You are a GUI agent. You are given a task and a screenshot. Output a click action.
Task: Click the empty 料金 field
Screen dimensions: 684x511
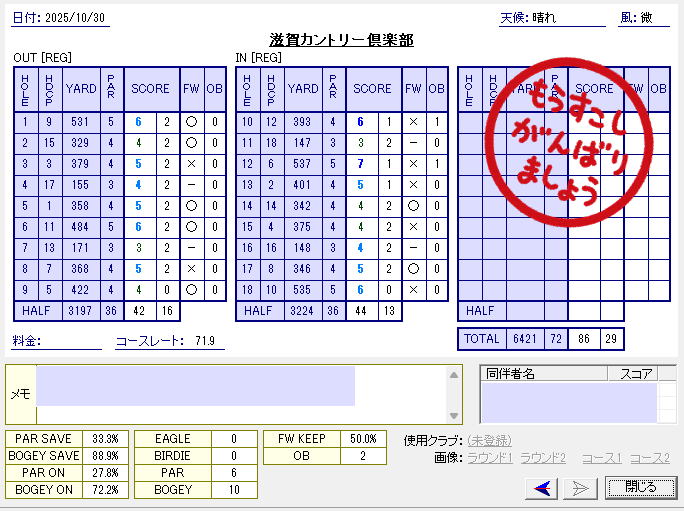(x=72, y=341)
